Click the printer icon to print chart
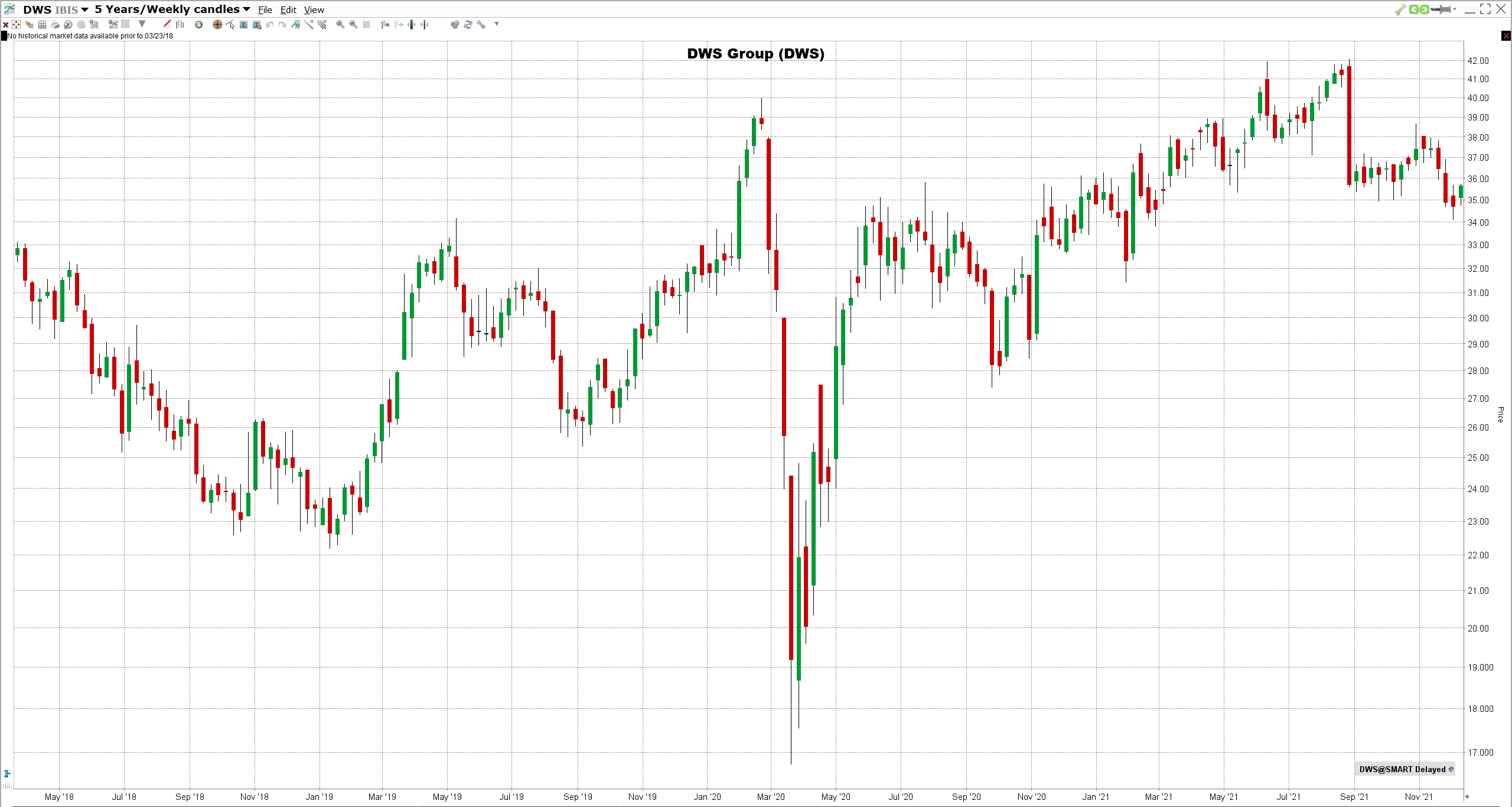The width and height of the screenshot is (1512, 807). (x=55, y=24)
